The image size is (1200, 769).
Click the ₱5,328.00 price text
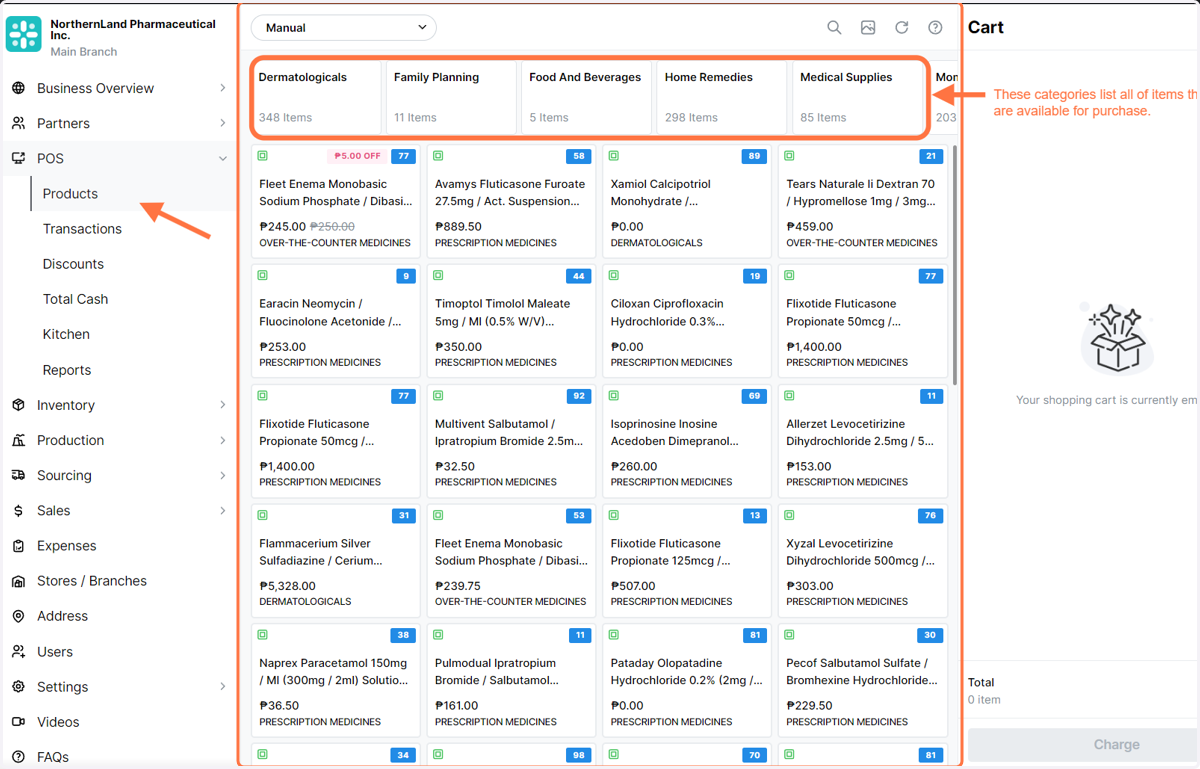click(x=288, y=586)
